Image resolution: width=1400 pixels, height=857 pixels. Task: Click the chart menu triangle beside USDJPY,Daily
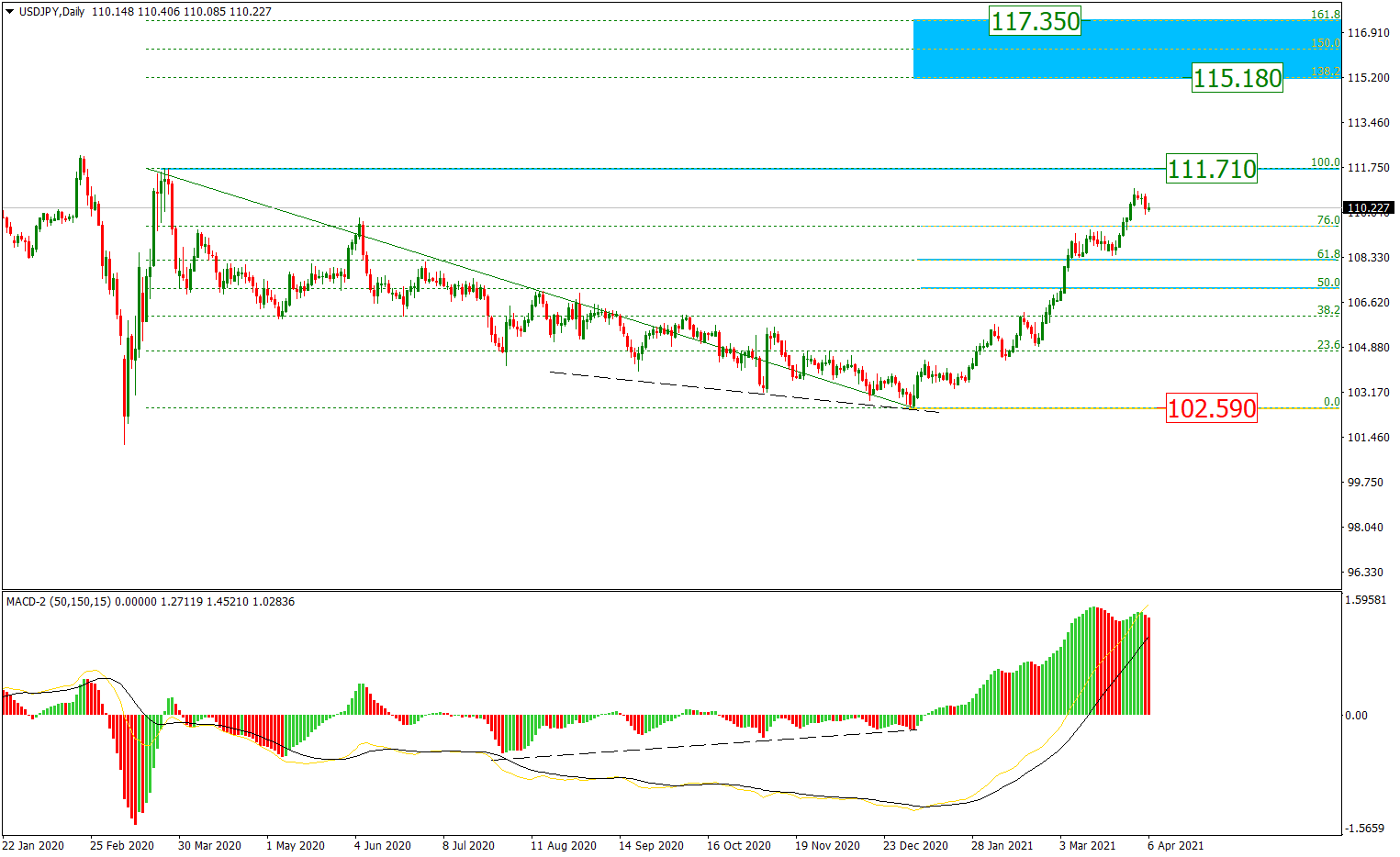pyautogui.click(x=10, y=13)
